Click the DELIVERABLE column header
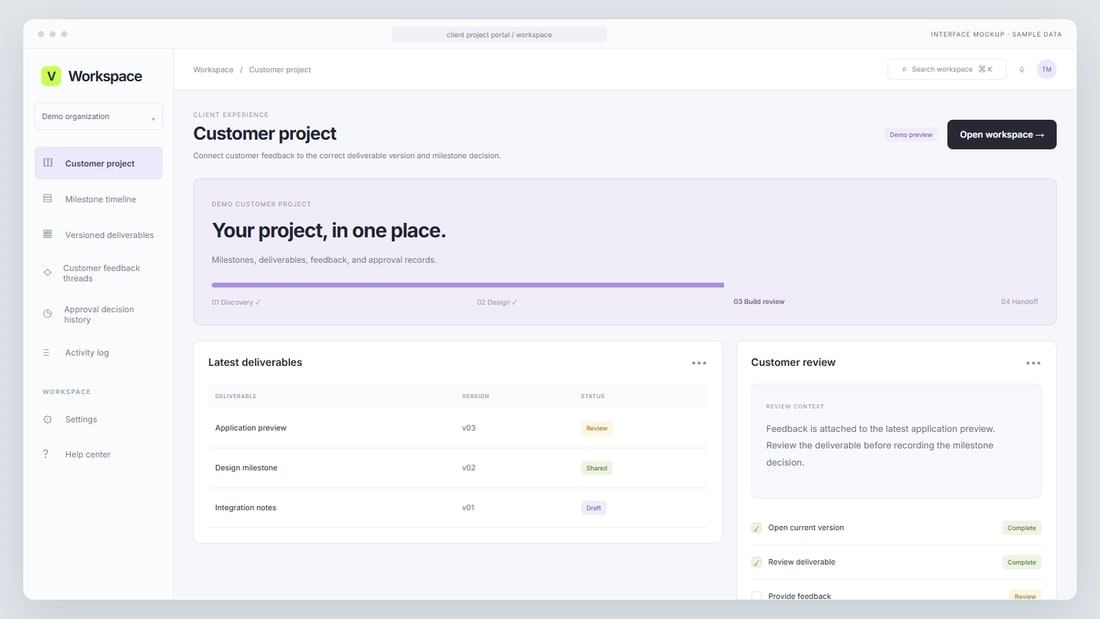1100x619 pixels. pyautogui.click(x=236, y=397)
